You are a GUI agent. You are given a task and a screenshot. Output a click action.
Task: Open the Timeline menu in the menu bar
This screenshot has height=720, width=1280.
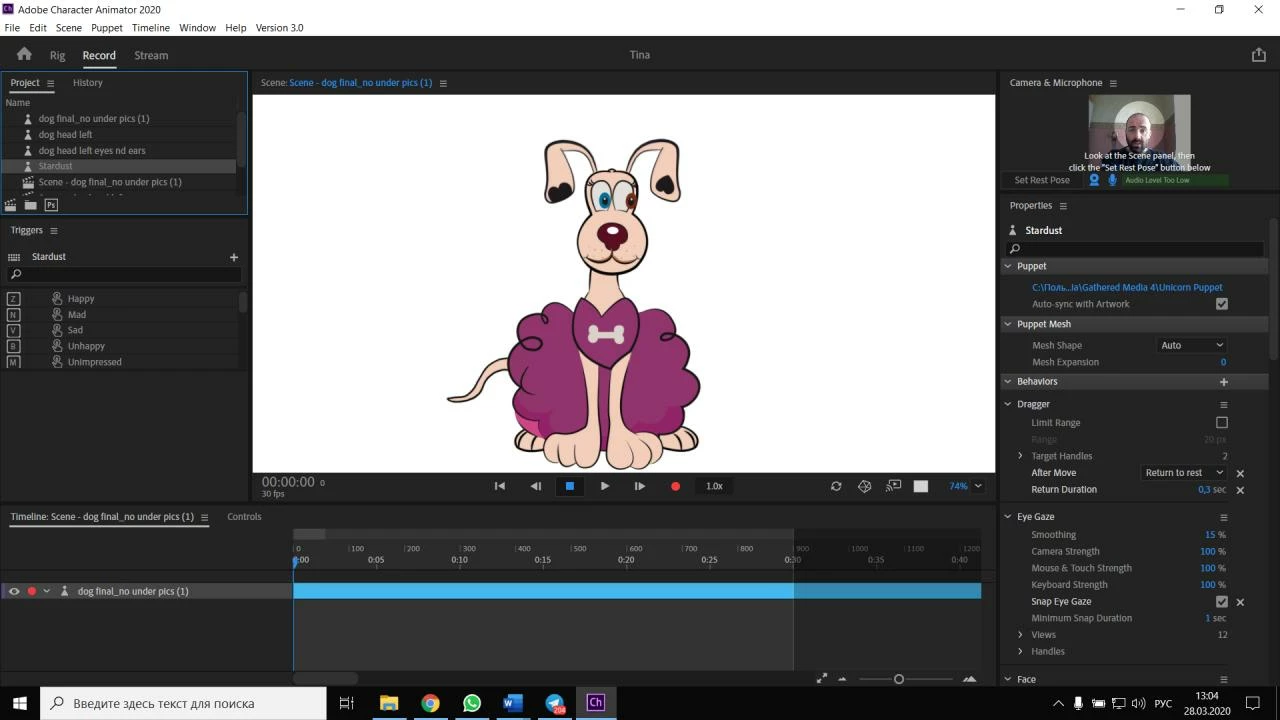[x=151, y=28]
